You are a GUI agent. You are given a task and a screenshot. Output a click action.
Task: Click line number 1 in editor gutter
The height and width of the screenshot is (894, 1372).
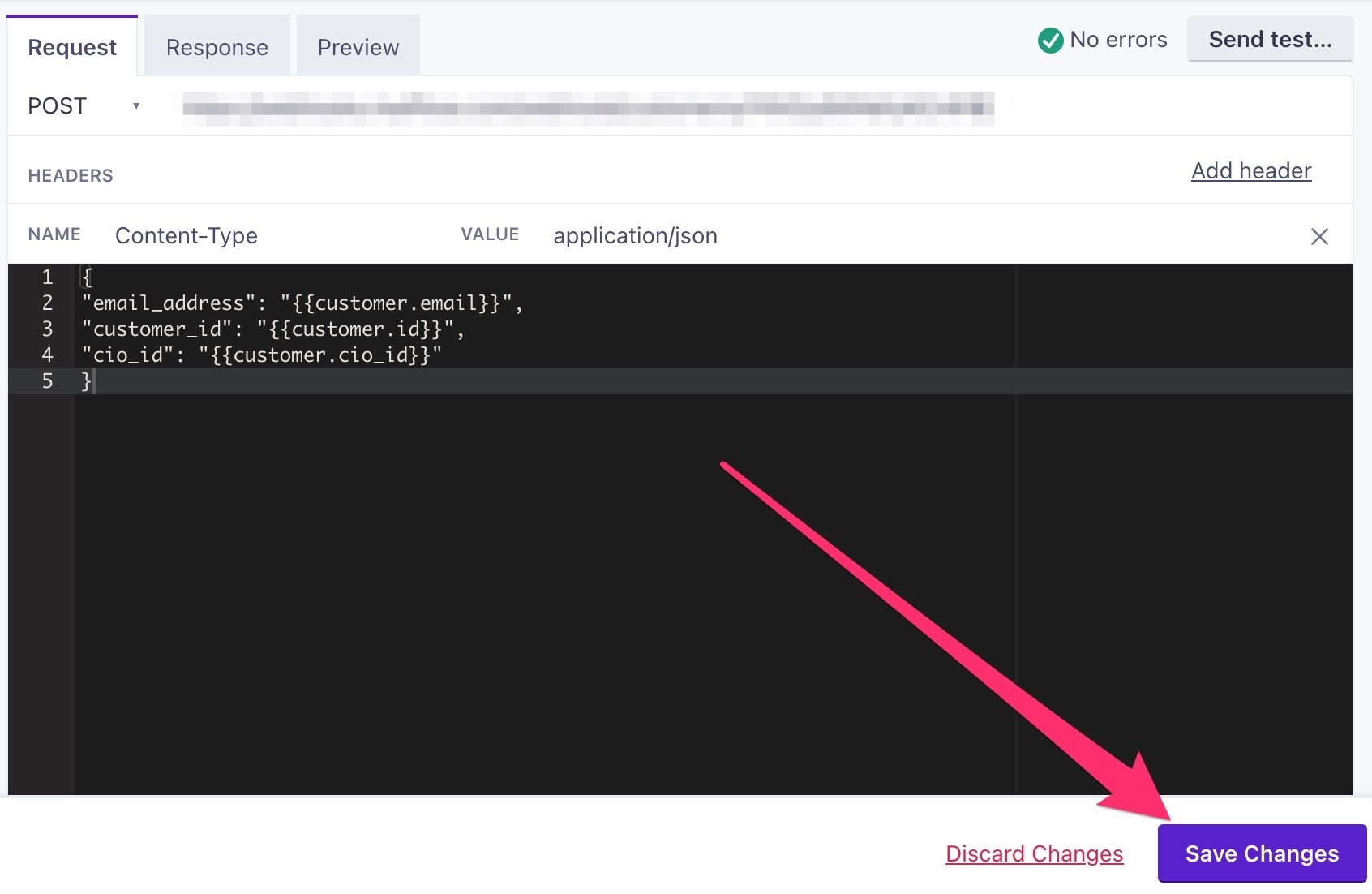[x=47, y=277]
